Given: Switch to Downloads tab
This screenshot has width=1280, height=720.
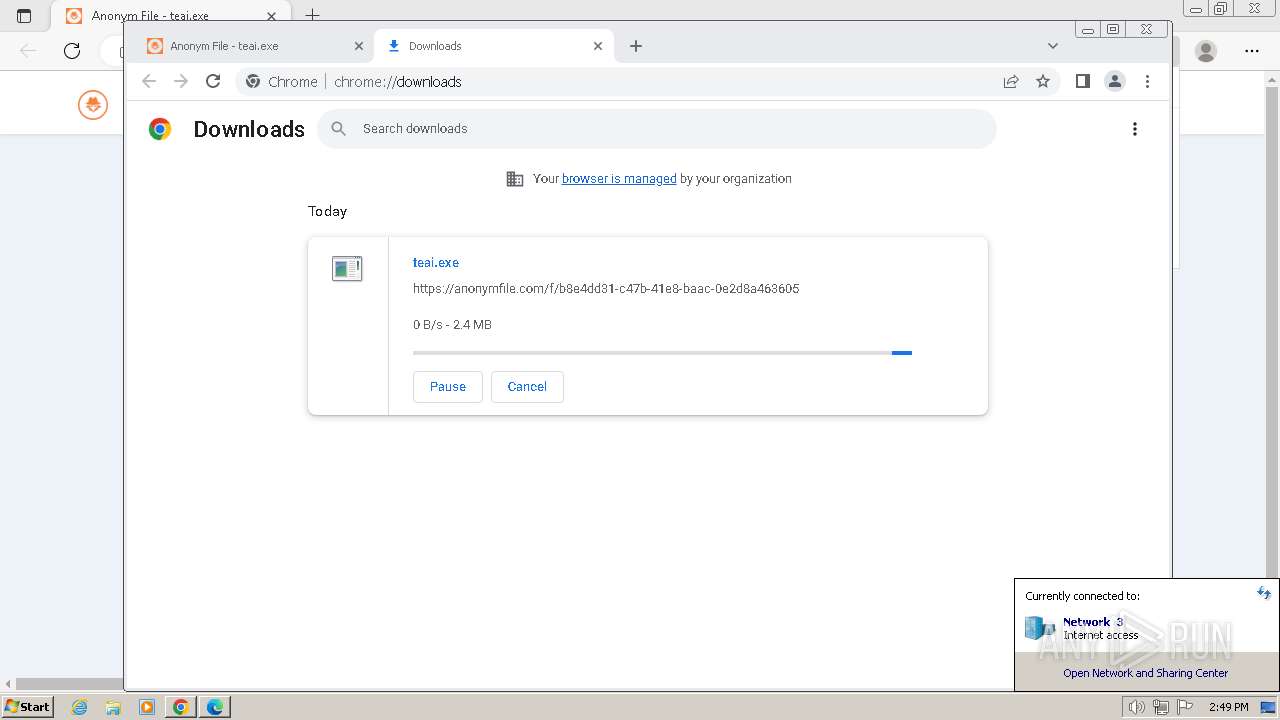Looking at the screenshot, I should click(x=492, y=46).
